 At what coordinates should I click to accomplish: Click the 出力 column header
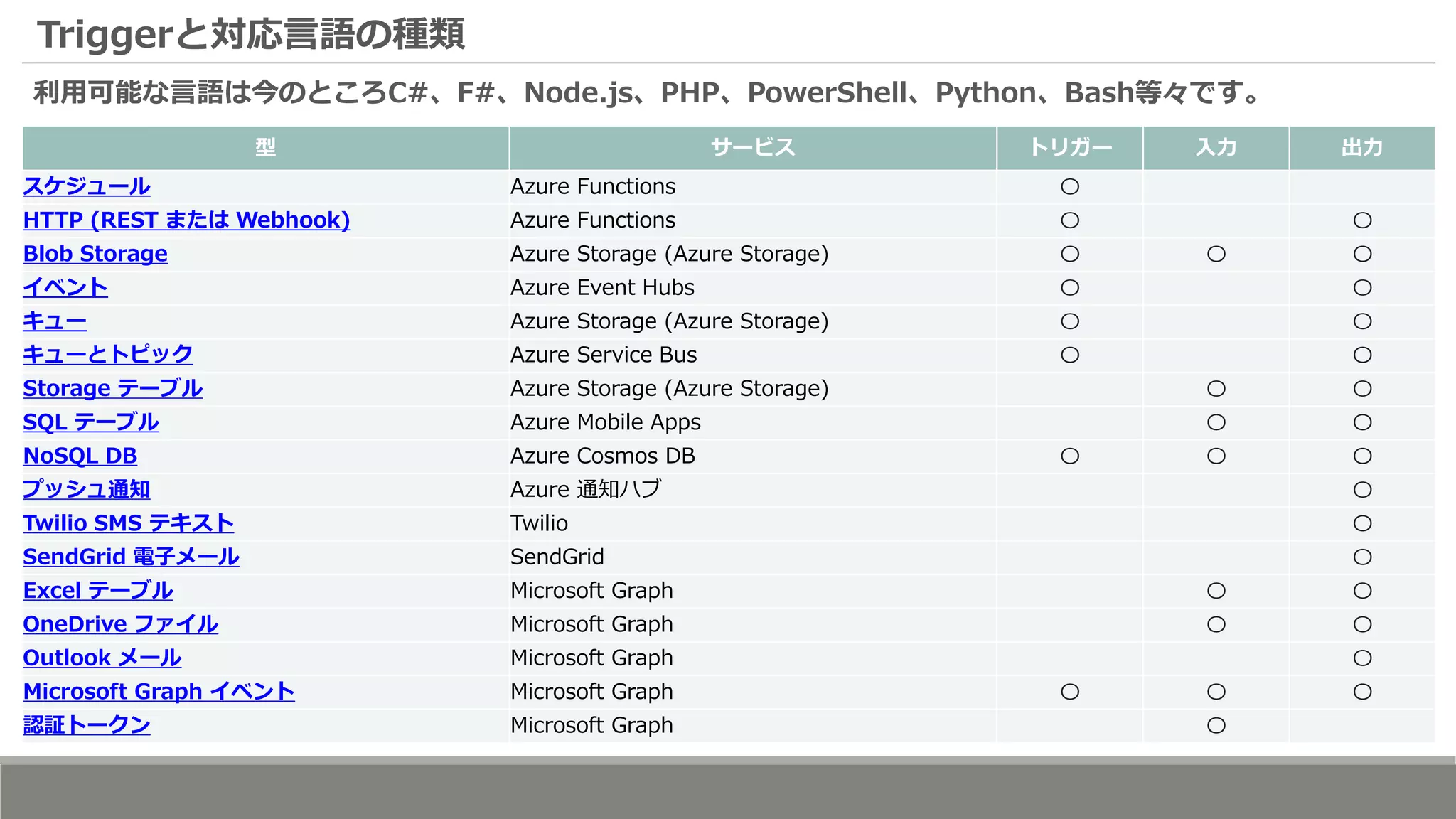click(x=1362, y=148)
